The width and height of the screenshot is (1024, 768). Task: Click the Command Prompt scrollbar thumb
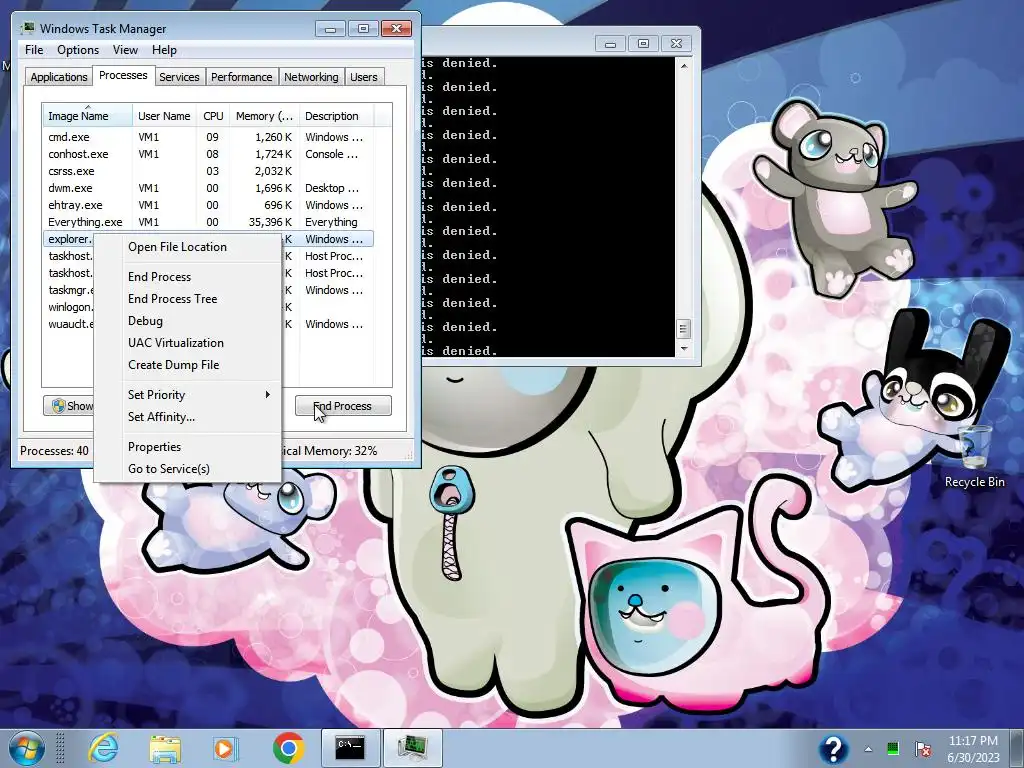tap(684, 328)
